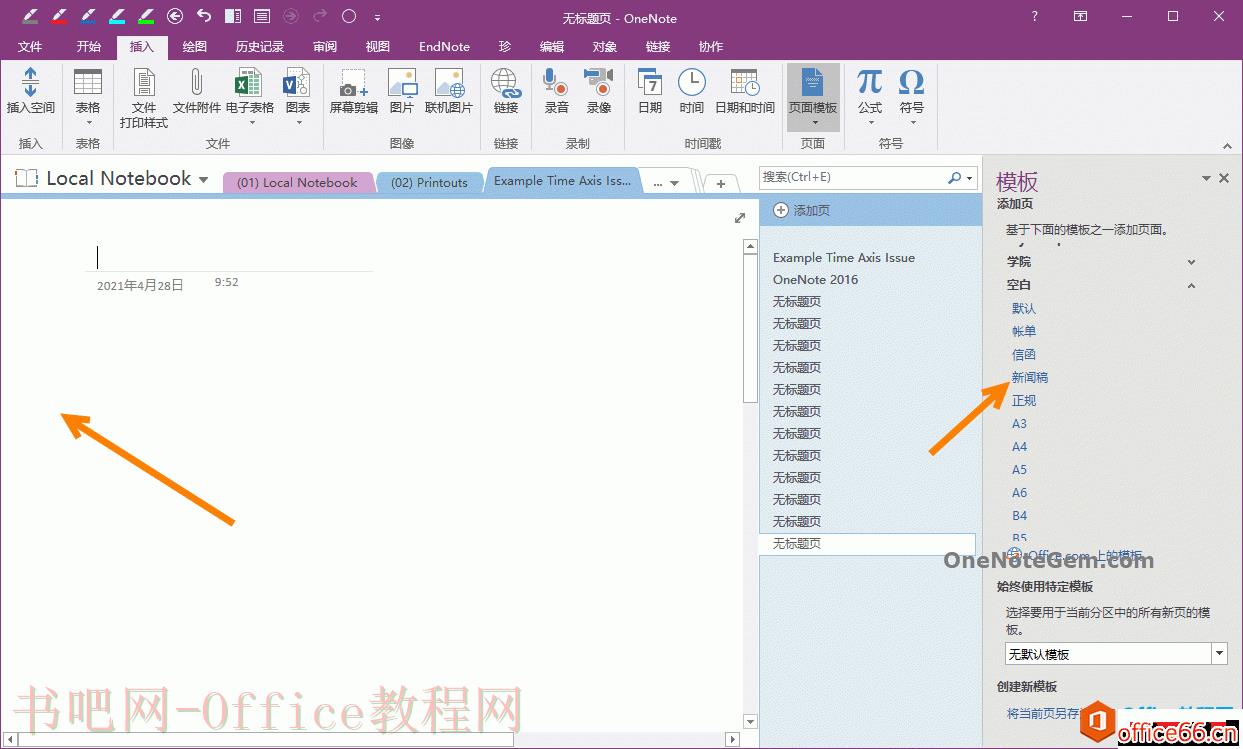Click the page date 2021年4月28日
The width and height of the screenshot is (1243, 749).
[x=140, y=285]
